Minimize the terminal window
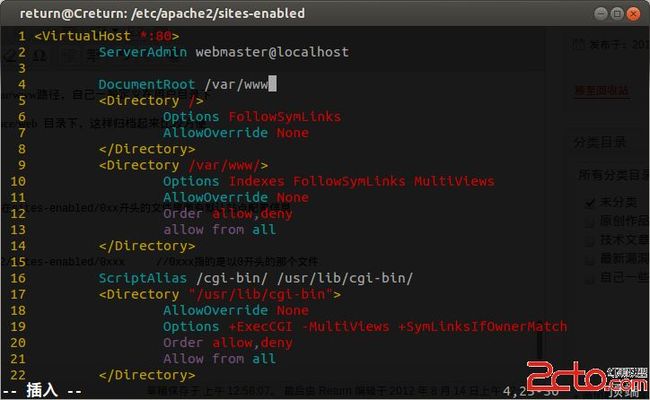Screen dimensions: 650x400 601,14
